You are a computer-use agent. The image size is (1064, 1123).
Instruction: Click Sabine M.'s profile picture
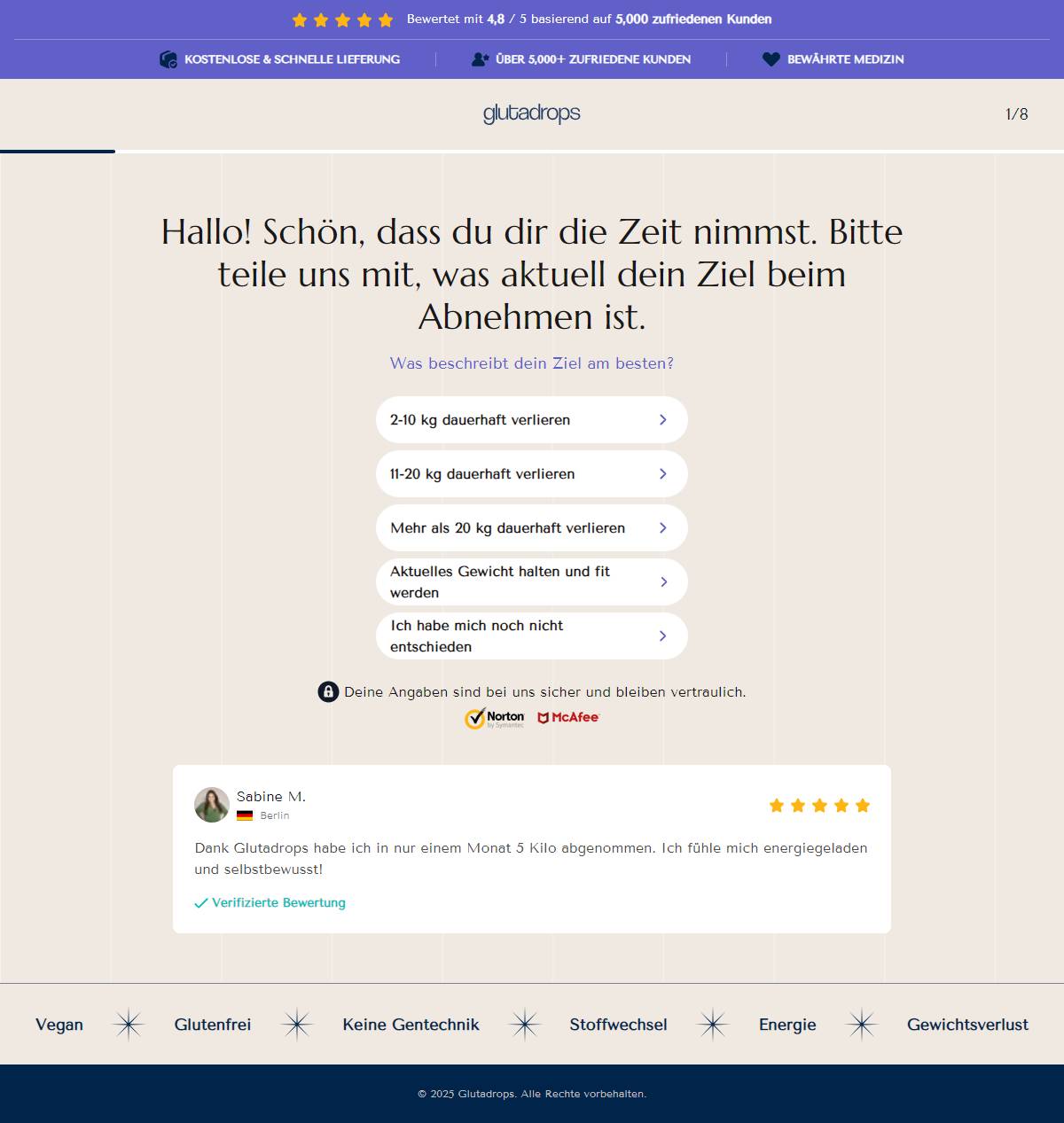[x=209, y=805]
